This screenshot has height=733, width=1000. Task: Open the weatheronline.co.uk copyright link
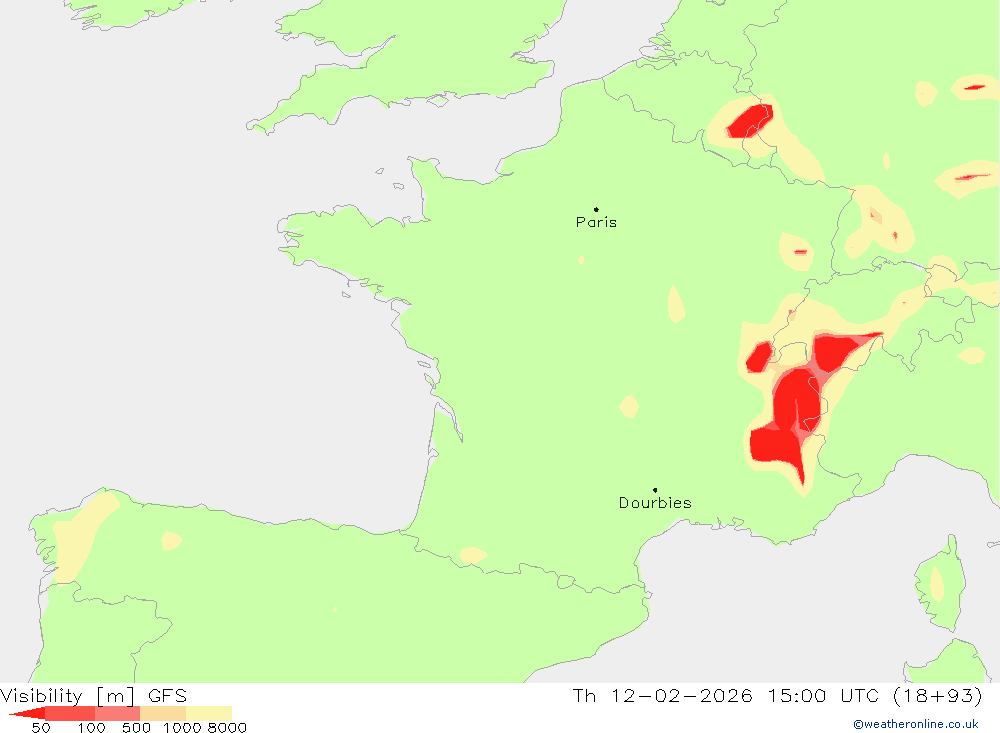point(915,723)
